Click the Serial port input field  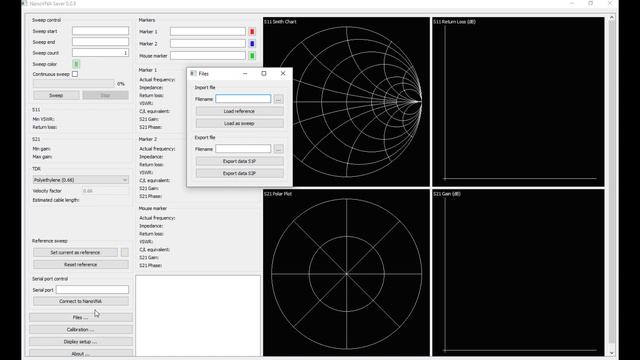(x=92, y=290)
